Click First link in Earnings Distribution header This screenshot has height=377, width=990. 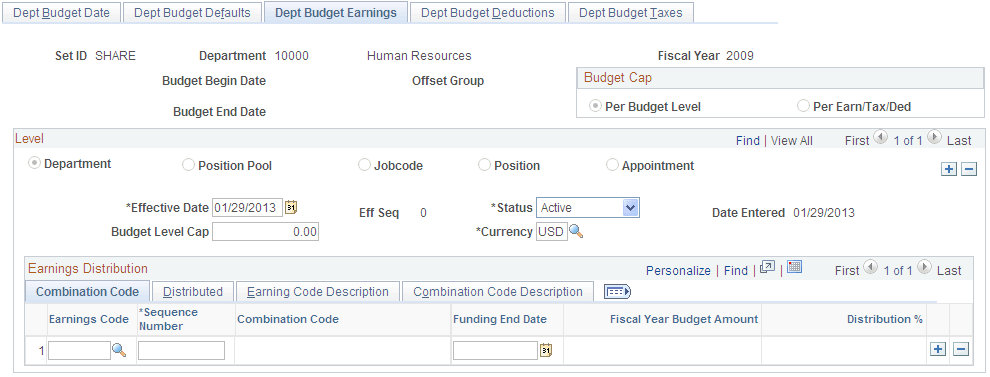(x=847, y=270)
